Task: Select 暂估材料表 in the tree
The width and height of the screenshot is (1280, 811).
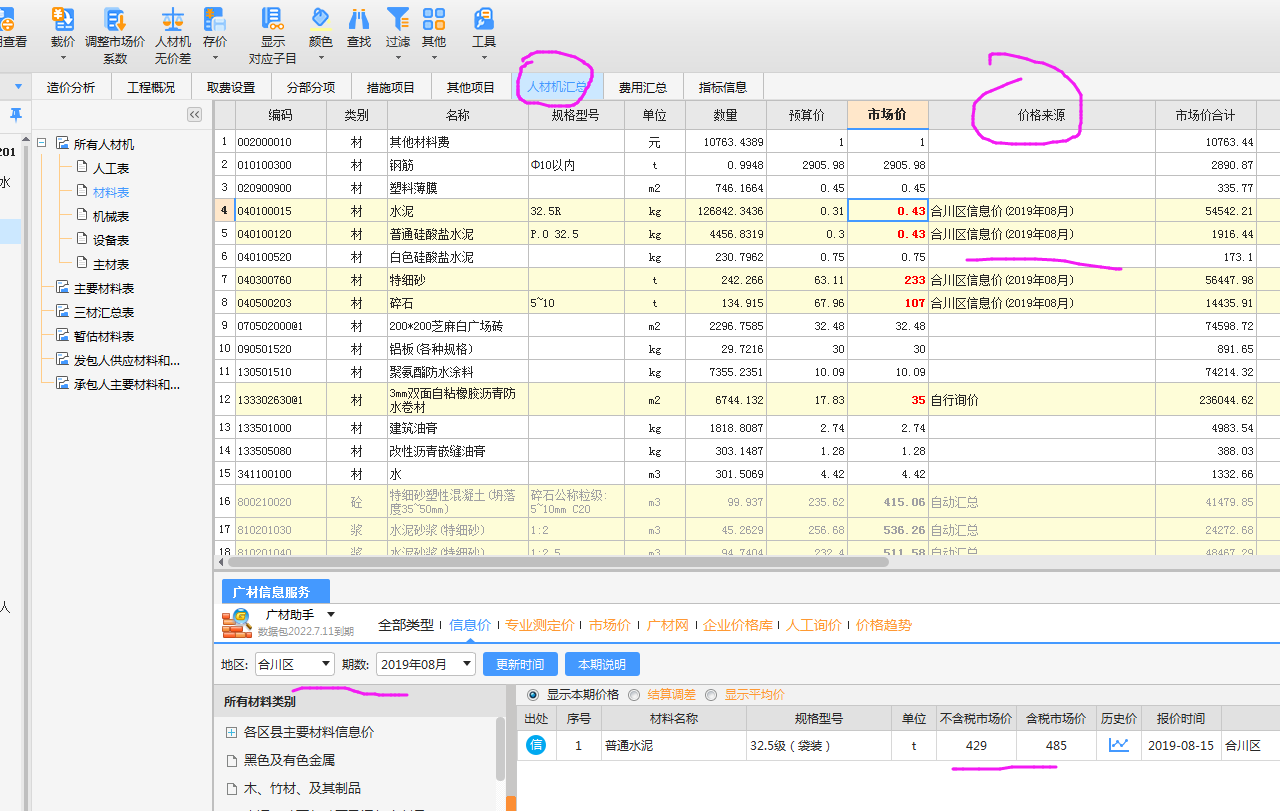Action: pyautogui.click(x=104, y=336)
